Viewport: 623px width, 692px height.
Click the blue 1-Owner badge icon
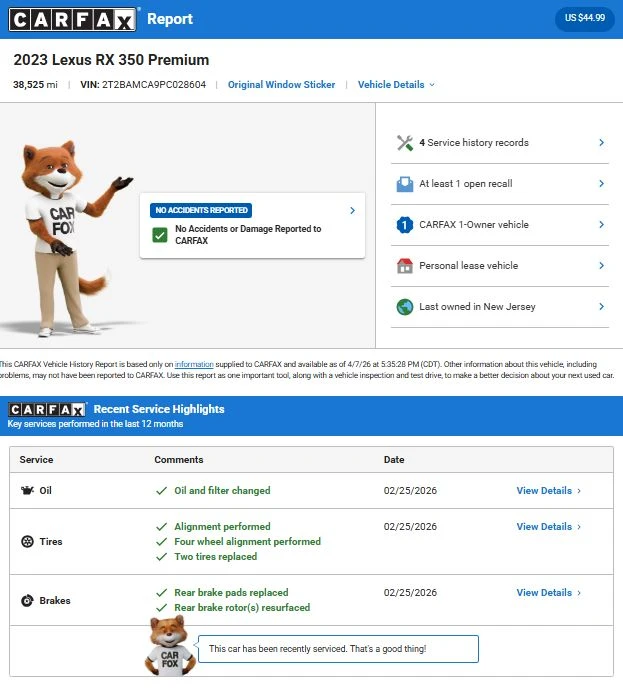(405, 225)
